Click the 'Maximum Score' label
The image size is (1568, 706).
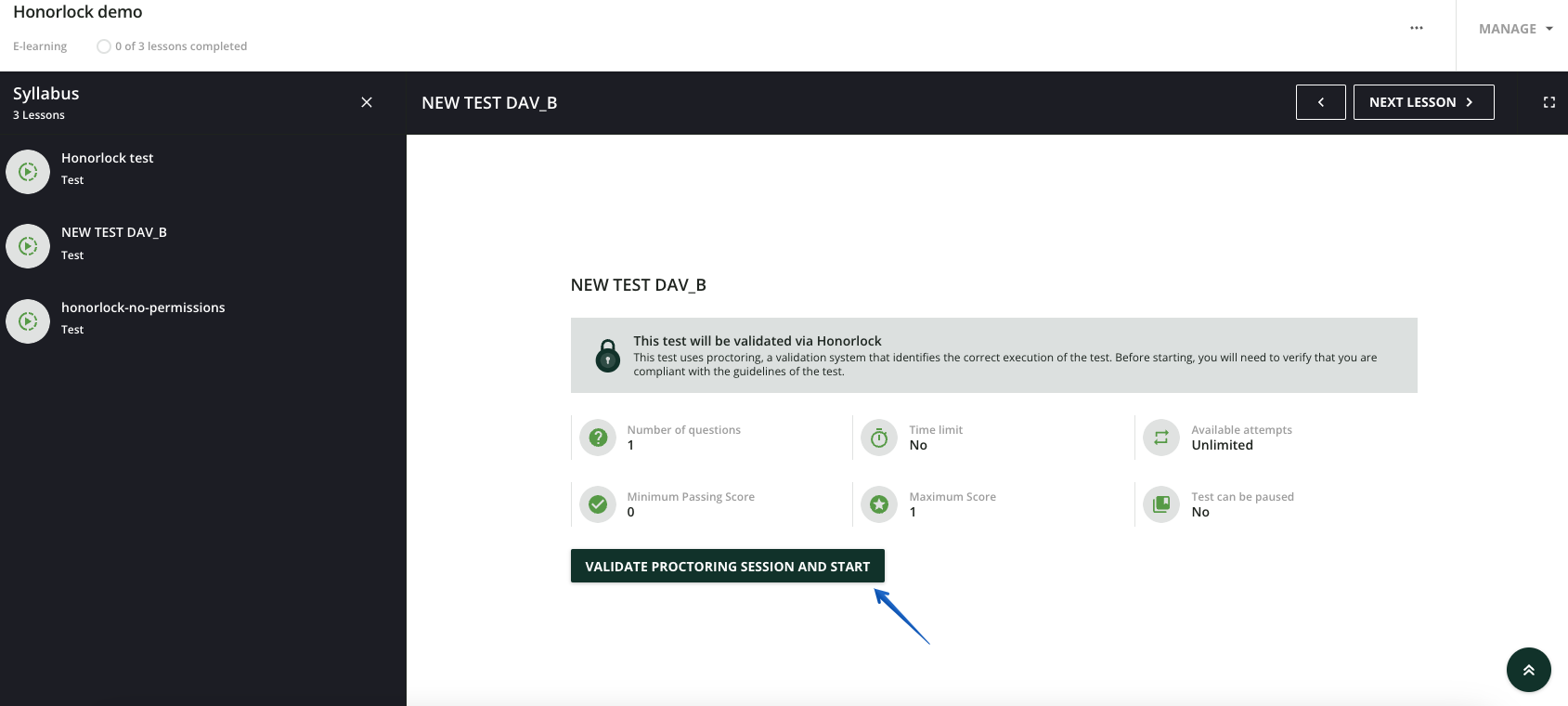[x=952, y=497]
